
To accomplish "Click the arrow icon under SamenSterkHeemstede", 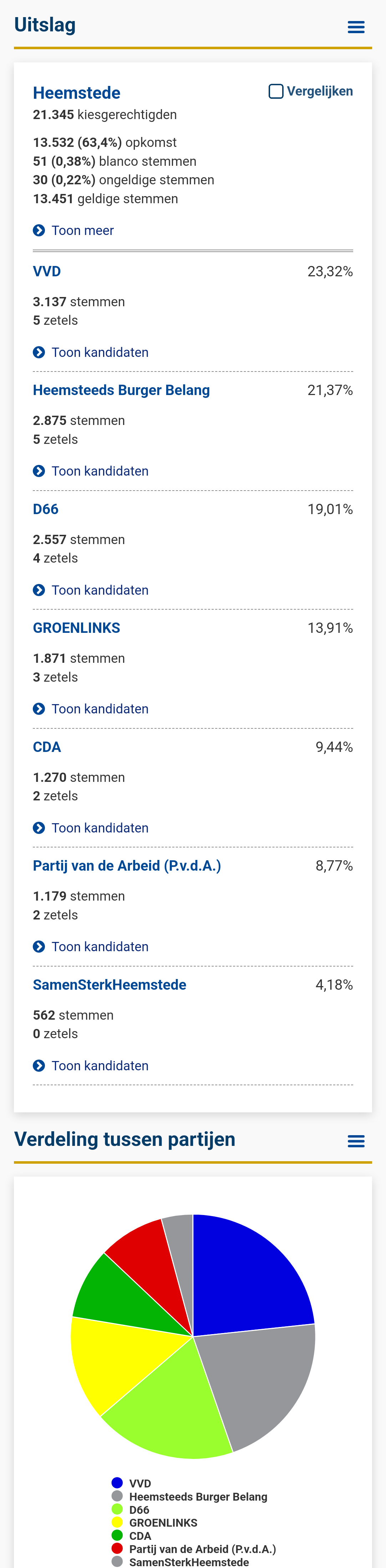I will 39,1065.
